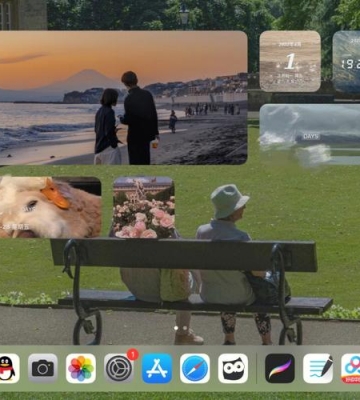Open the beach sunset photo widget
Viewport: 360px width, 400px height.
[123, 98]
